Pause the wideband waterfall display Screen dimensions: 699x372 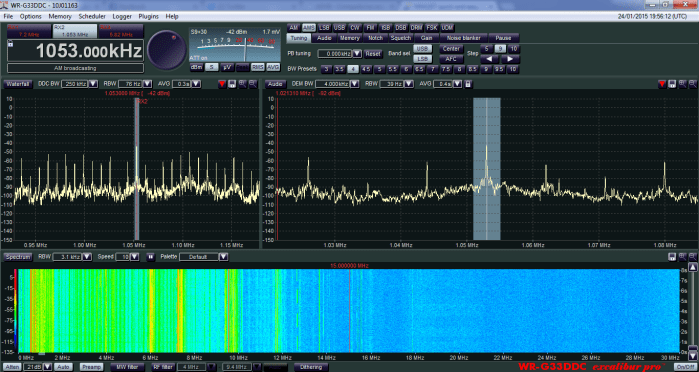click(x=151, y=257)
